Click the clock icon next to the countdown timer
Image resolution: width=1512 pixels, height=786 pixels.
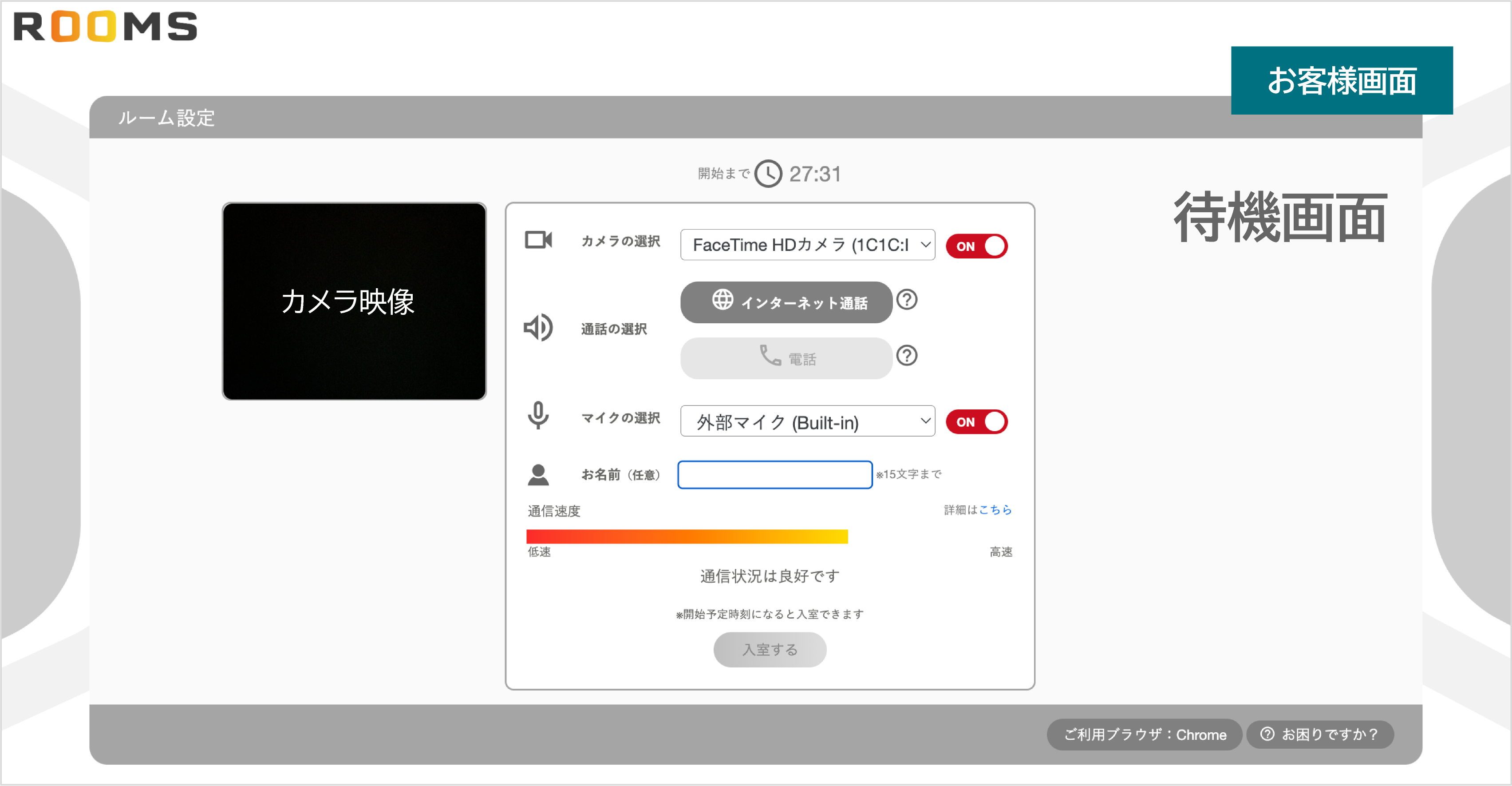pyautogui.click(x=769, y=173)
